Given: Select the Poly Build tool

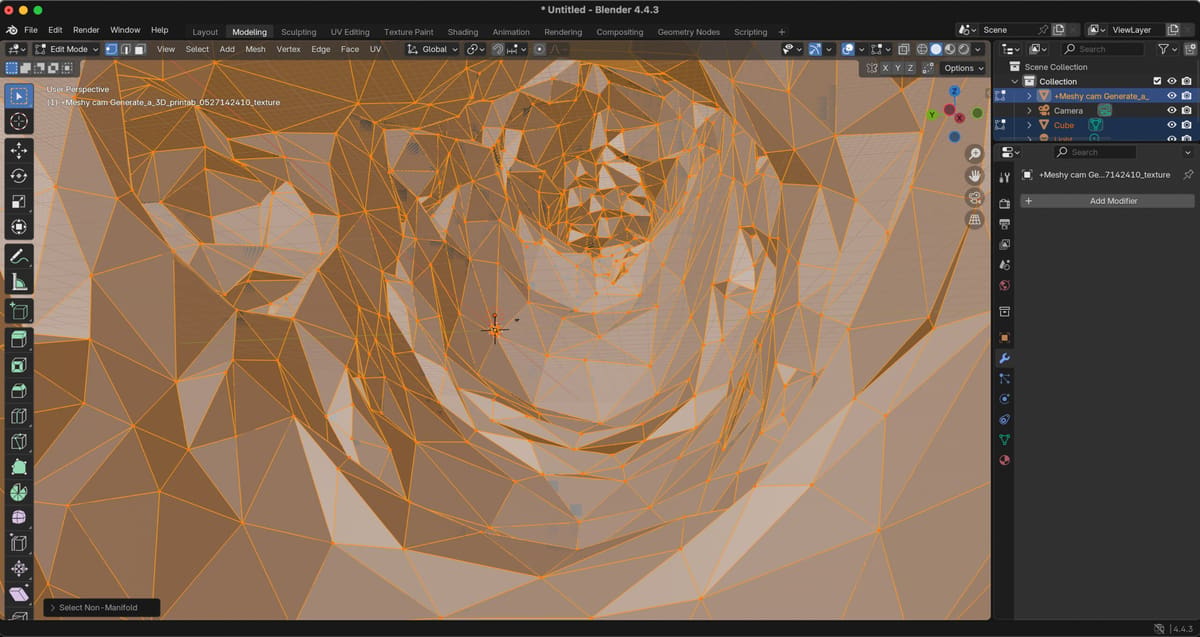Looking at the screenshot, I should [x=19, y=467].
